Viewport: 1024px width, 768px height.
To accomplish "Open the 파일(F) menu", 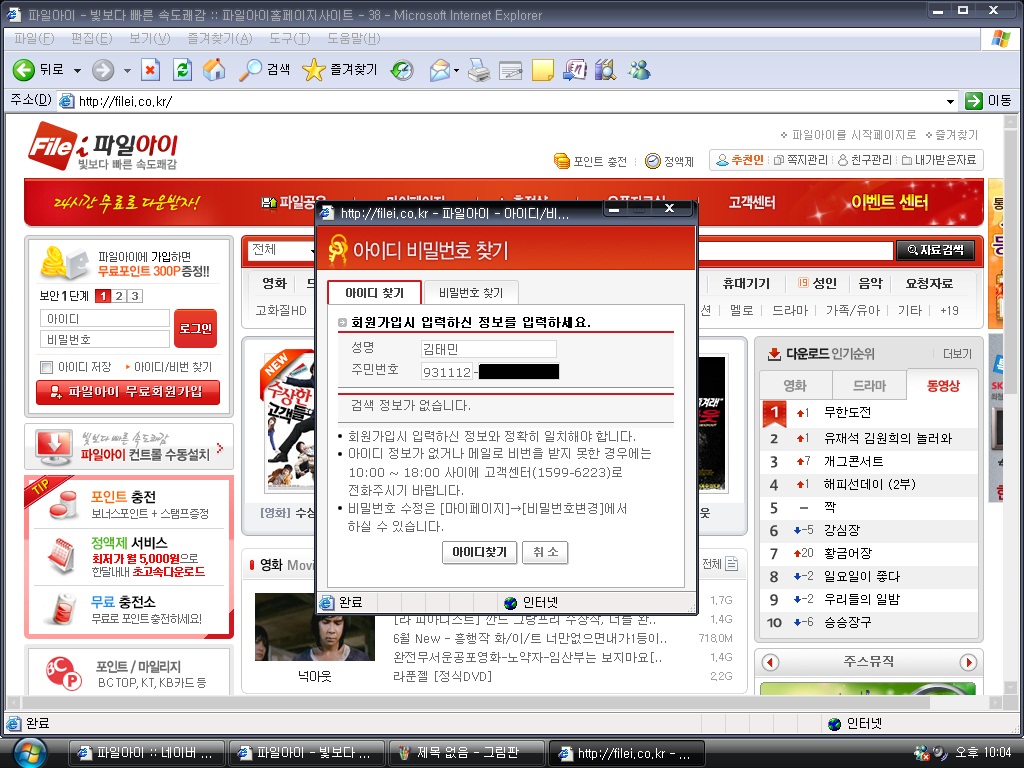I will pyautogui.click(x=34, y=39).
